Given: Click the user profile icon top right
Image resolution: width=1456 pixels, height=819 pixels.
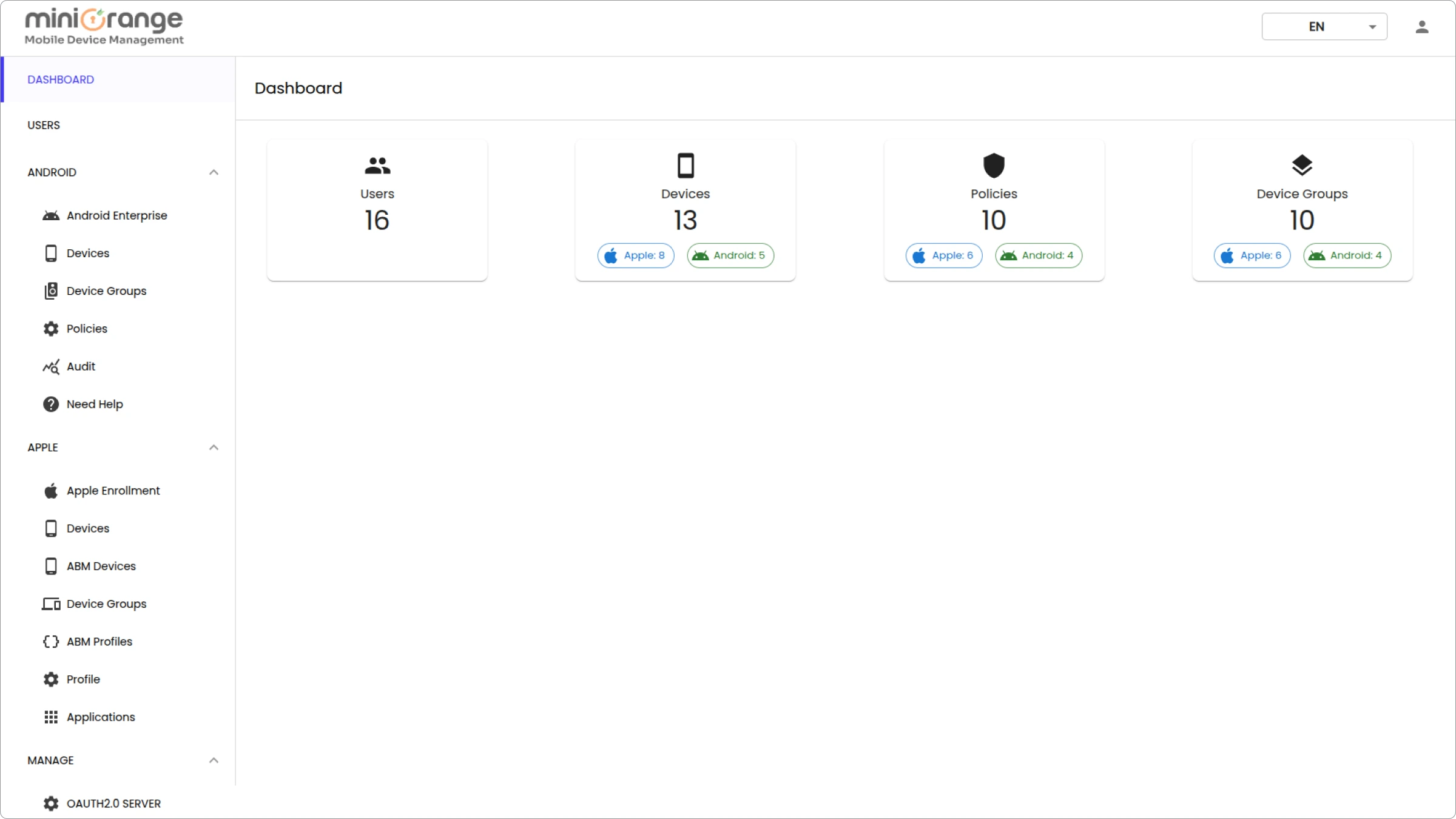Looking at the screenshot, I should click(1423, 26).
